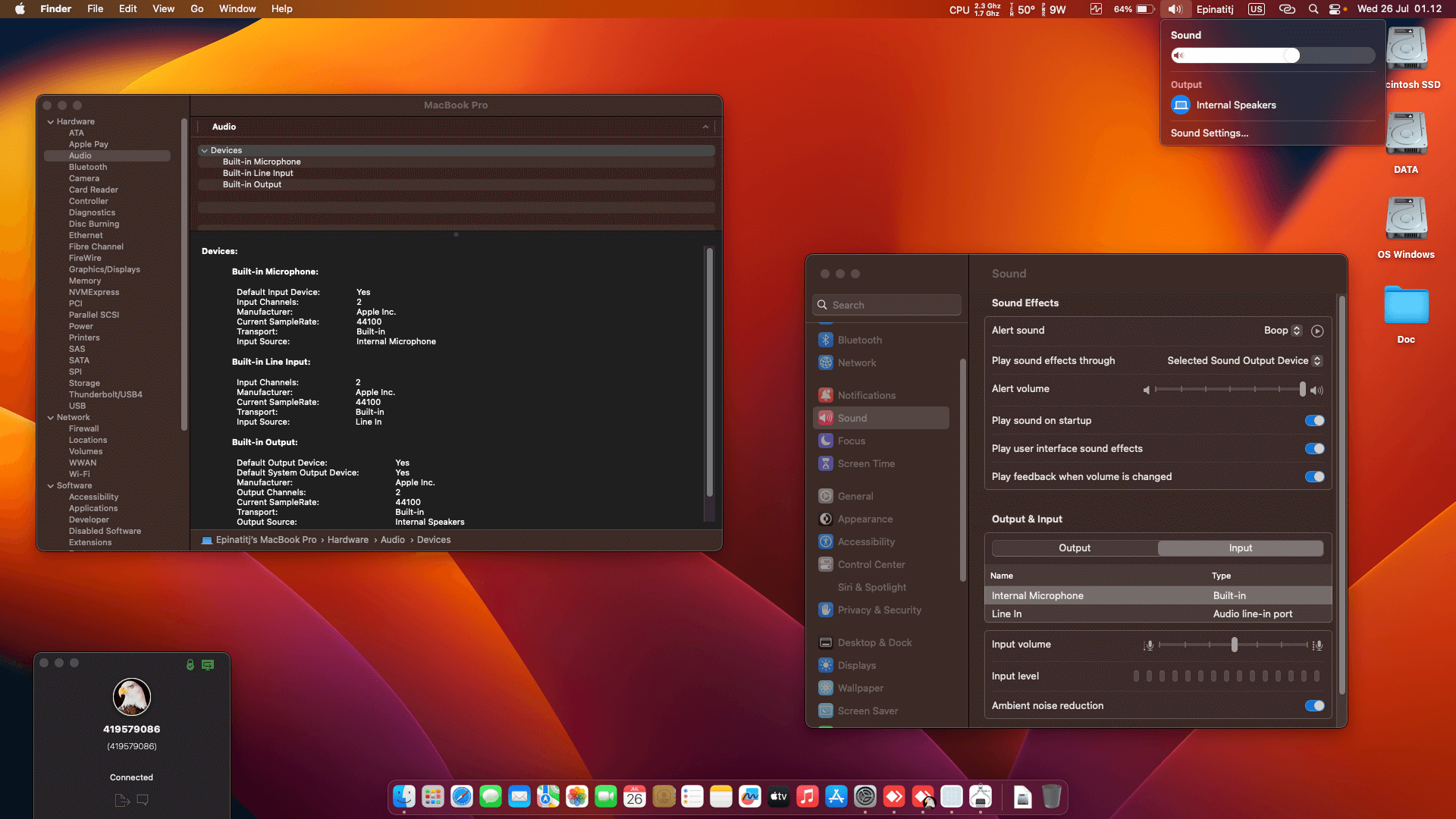This screenshot has width=1456, height=819.
Task: Open Appearance settings
Action: click(x=864, y=519)
